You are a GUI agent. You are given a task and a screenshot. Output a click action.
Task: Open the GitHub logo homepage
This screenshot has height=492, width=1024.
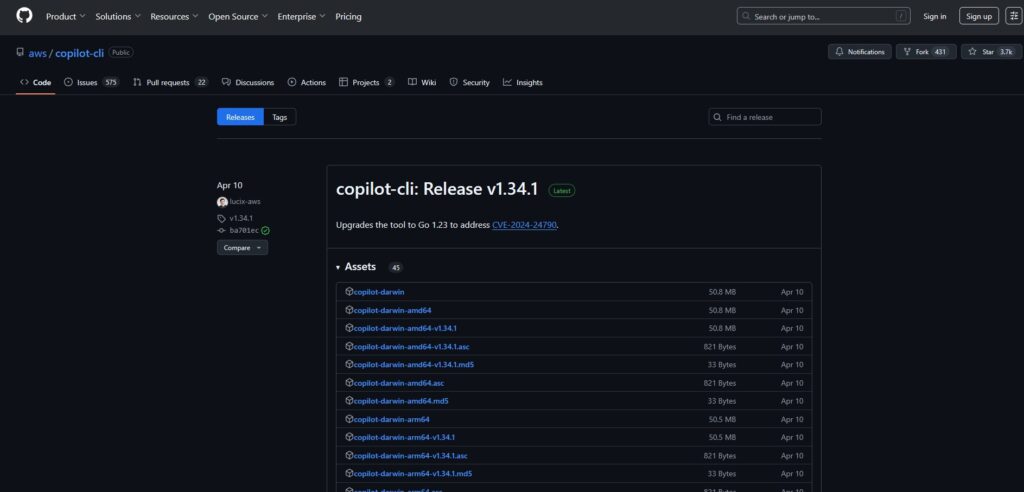24,16
